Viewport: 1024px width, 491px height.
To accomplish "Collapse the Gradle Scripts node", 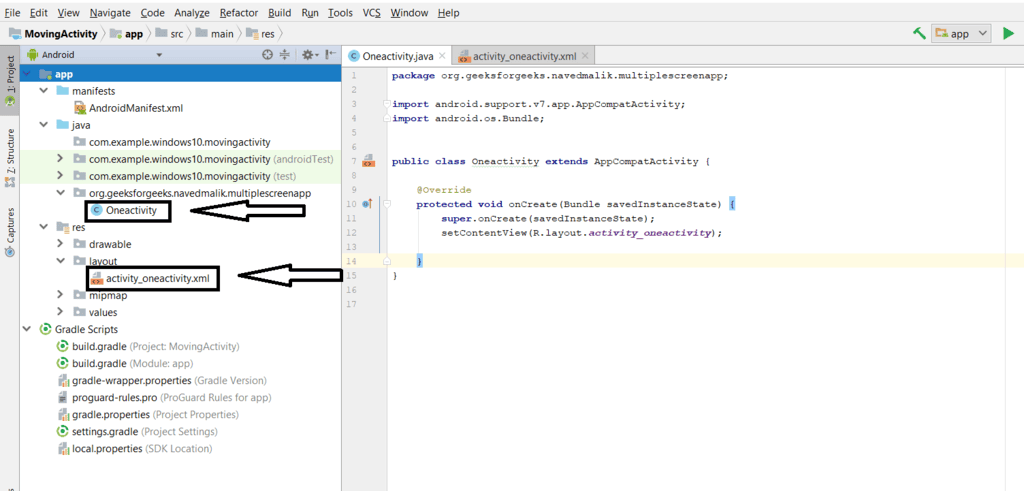I will coord(27,329).
